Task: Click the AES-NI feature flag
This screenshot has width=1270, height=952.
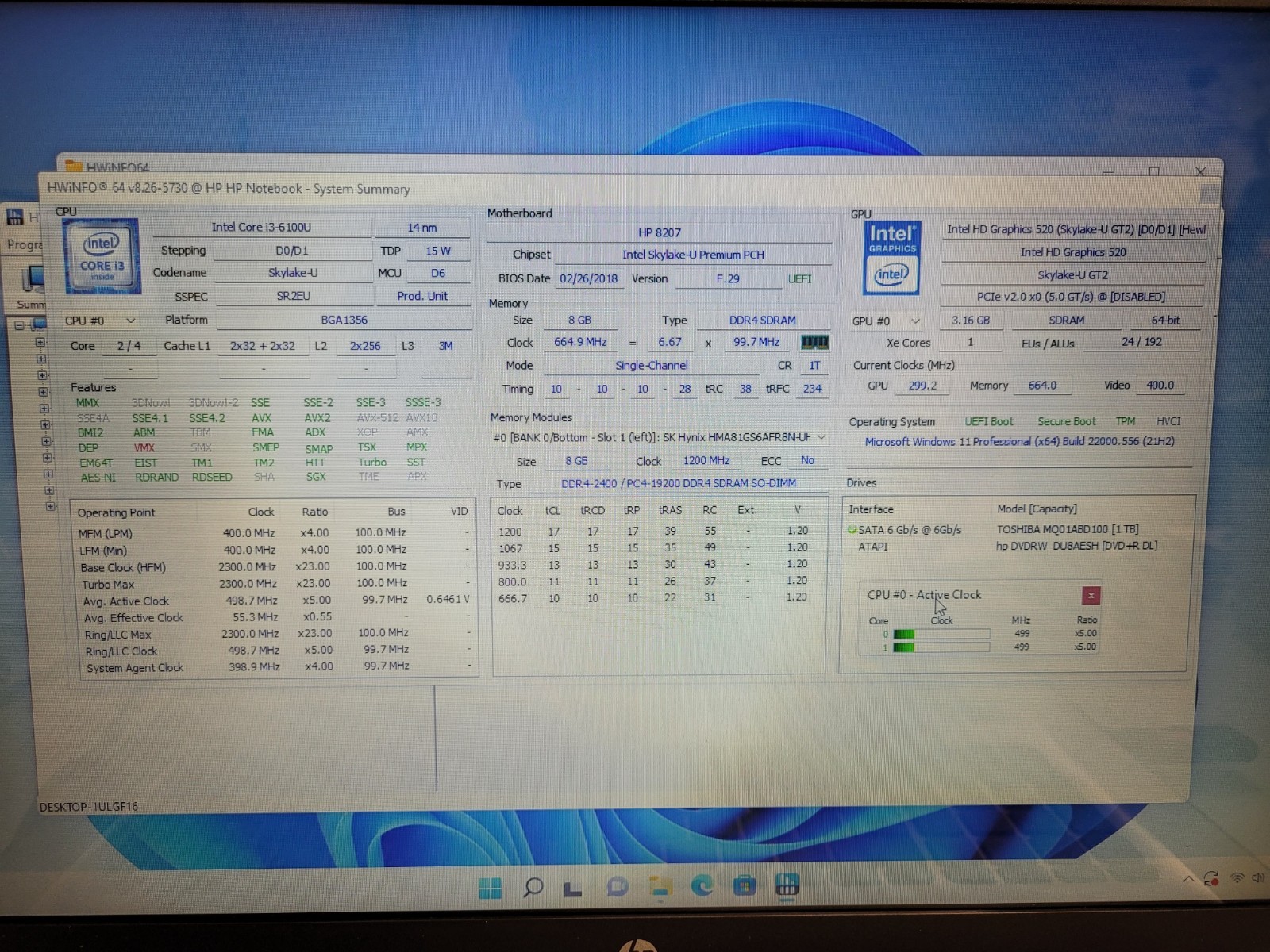Action: 98,478
